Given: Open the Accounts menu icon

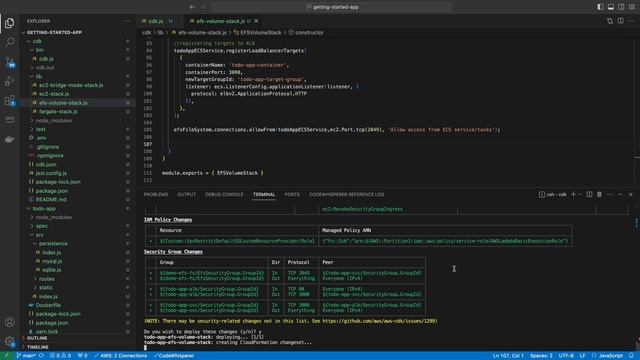Looking at the screenshot, I should [9, 322].
